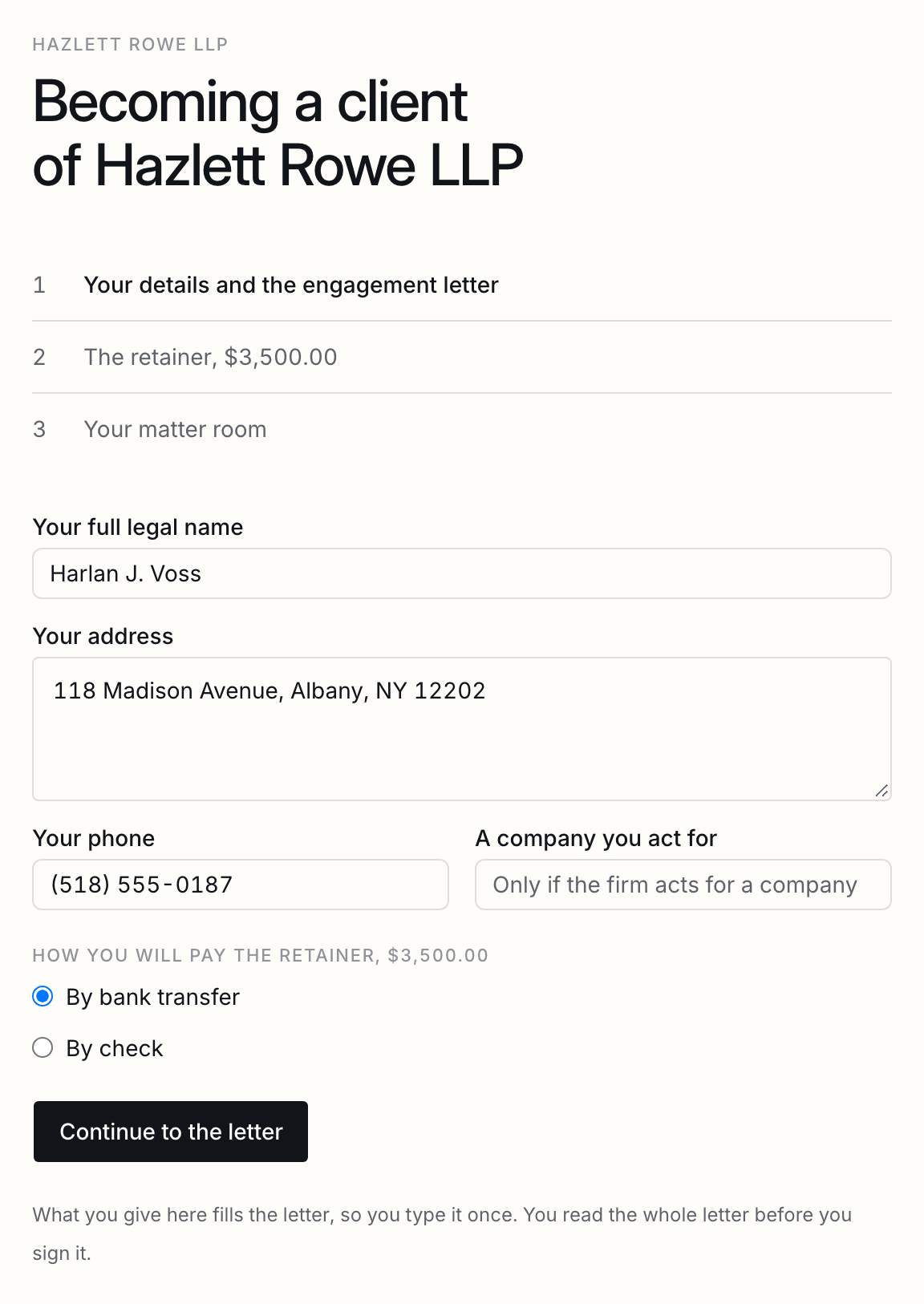Click the Your phone label
924x1304 pixels.
(x=94, y=838)
